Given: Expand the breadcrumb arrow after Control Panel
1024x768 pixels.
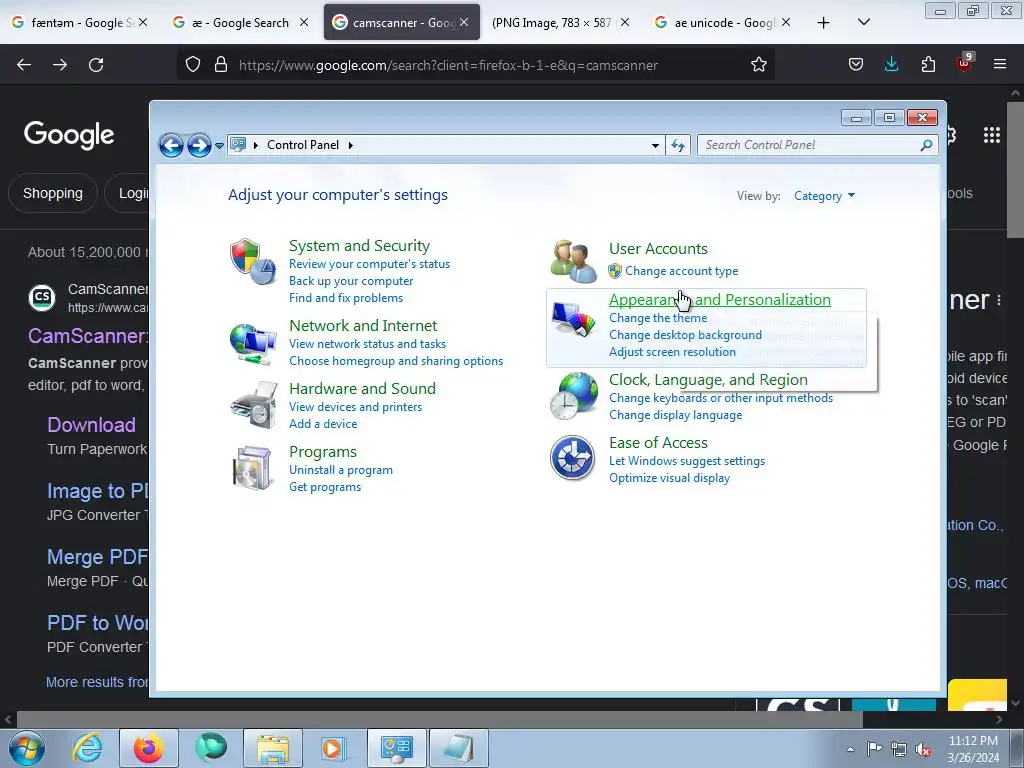Looking at the screenshot, I should tap(351, 145).
